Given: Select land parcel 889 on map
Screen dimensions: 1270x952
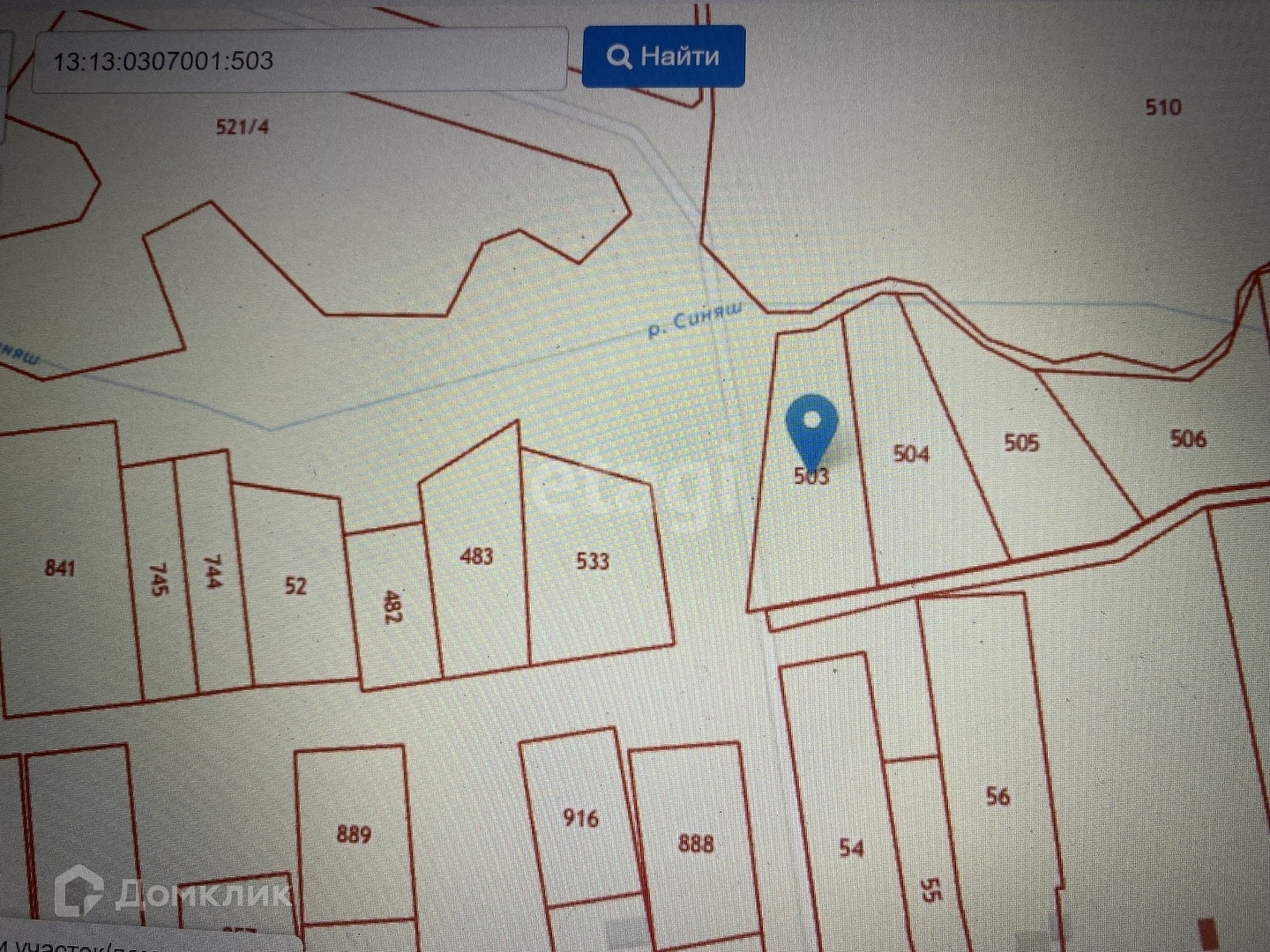Looking at the screenshot, I should pyautogui.click(x=354, y=834).
